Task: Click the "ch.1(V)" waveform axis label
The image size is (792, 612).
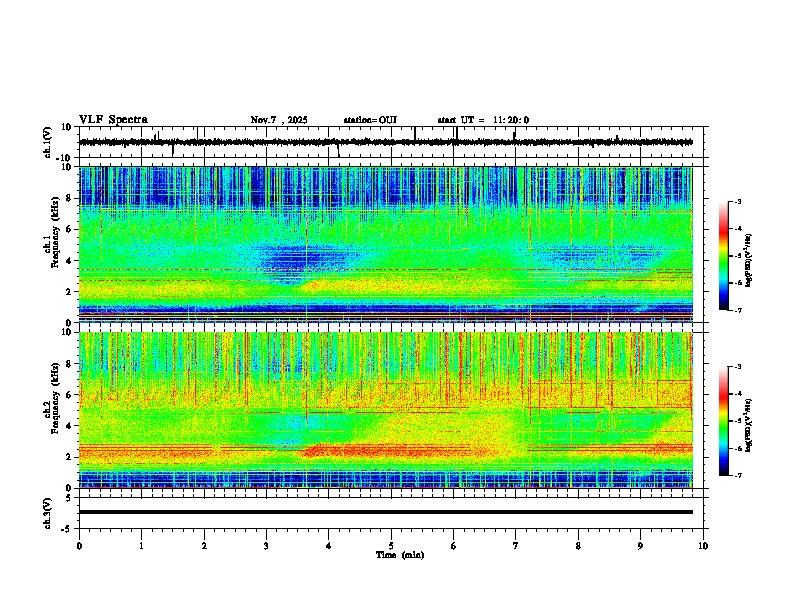Action: pyautogui.click(x=48, y=142)
